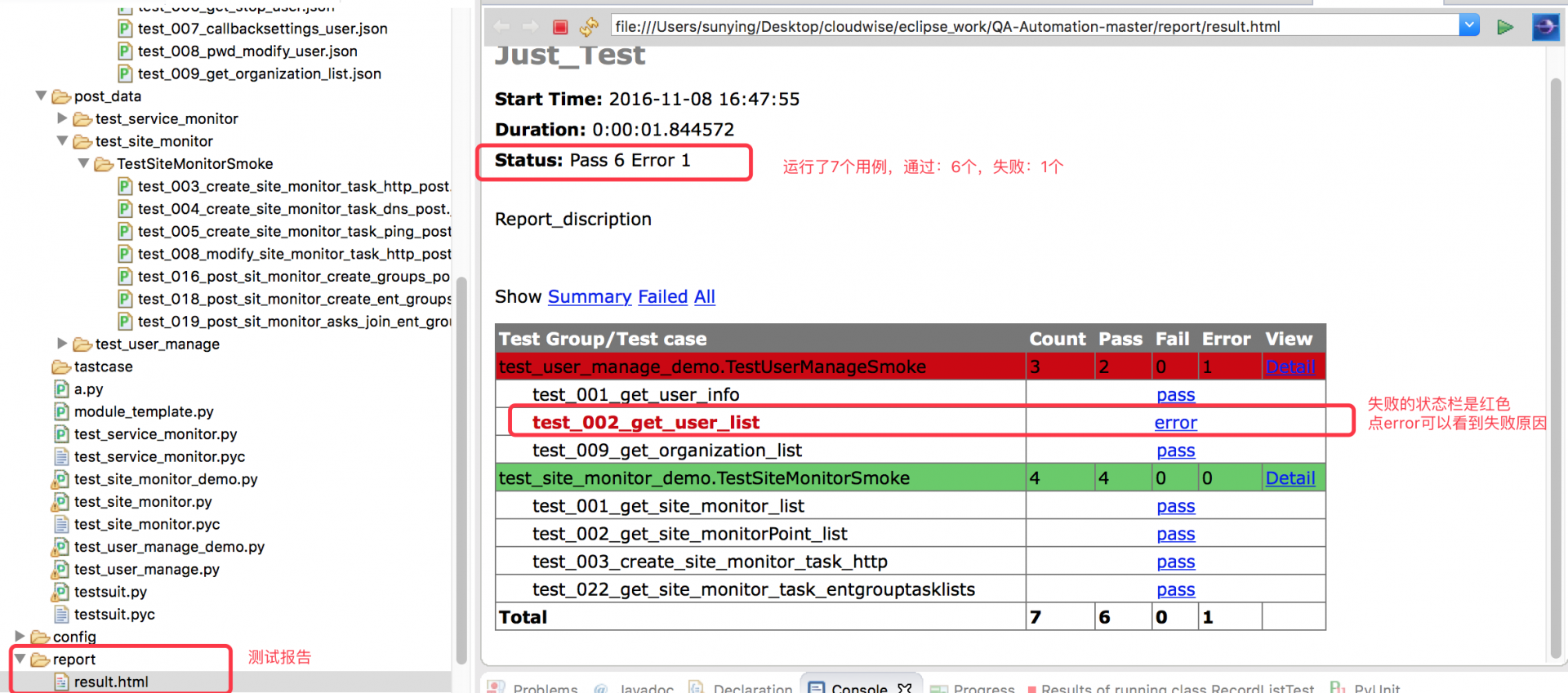Click Detail link for TestSiteMonitorSmoke row

pyautogui.click(x=1290, y=478)
